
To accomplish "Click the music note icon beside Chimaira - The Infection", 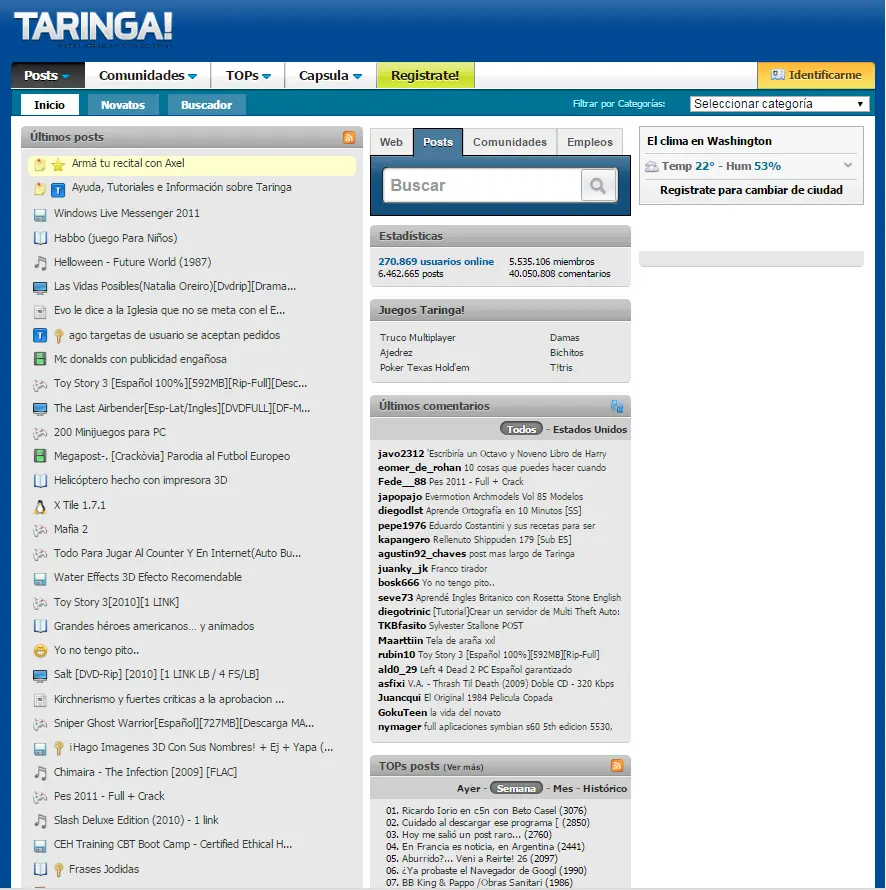I will click(x=40, y=773).
